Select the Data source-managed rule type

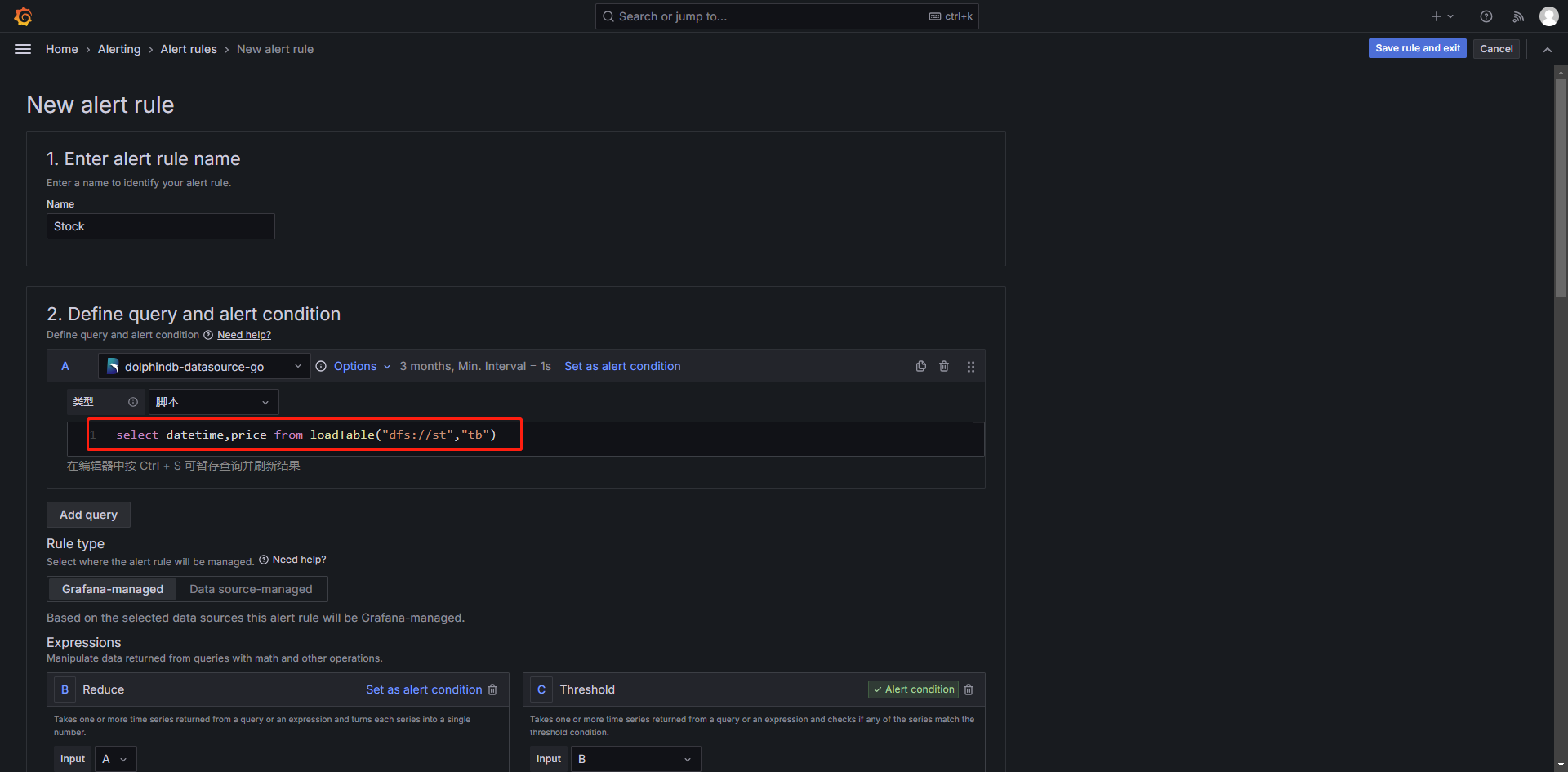click(251, 589)
